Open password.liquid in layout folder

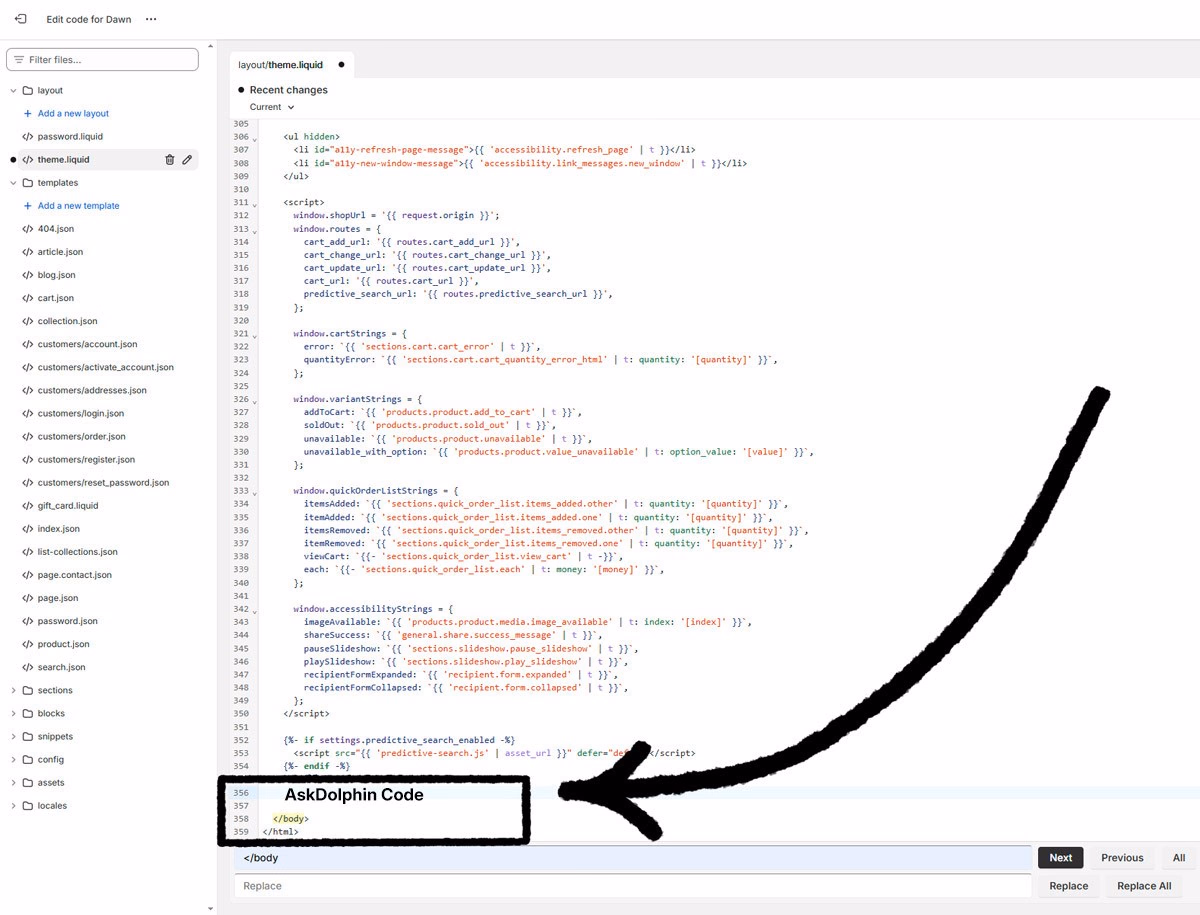coord(70,136)
